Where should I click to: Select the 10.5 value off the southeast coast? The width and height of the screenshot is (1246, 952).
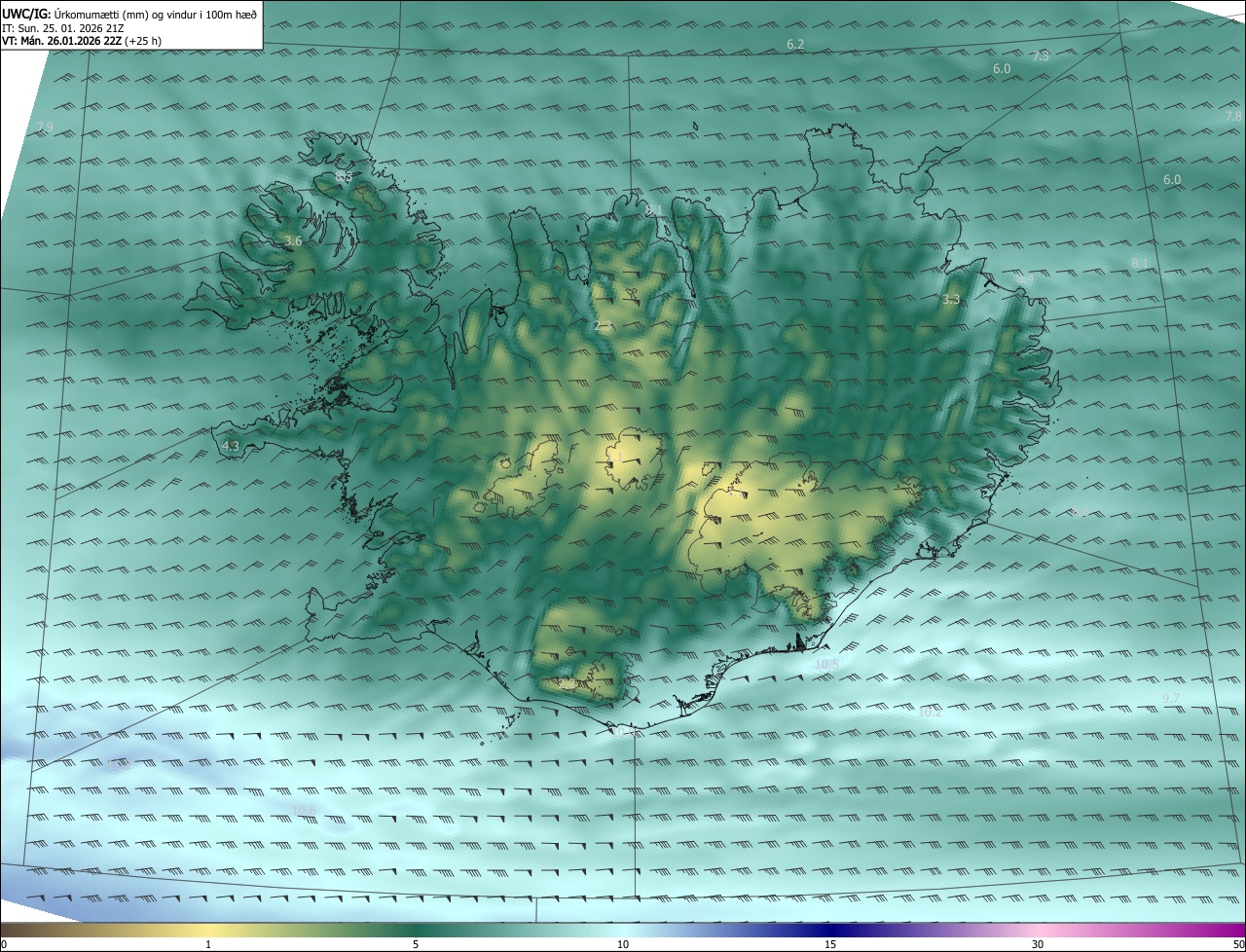(x=826, y=664)
